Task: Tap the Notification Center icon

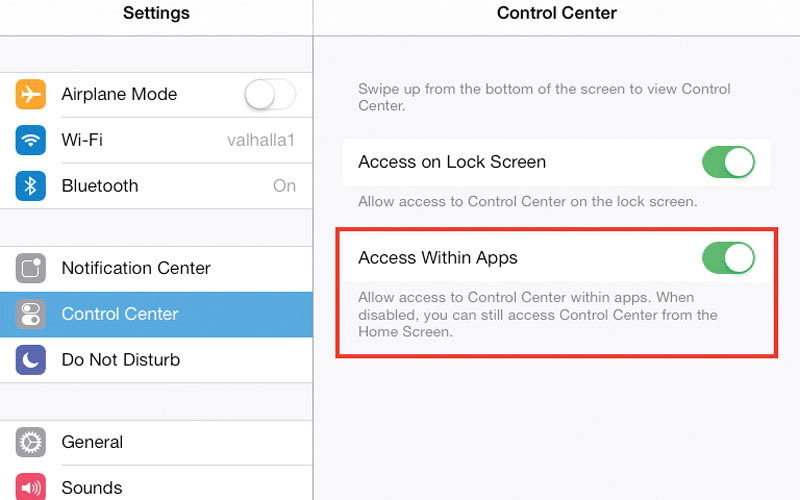Action: [31, 268]
